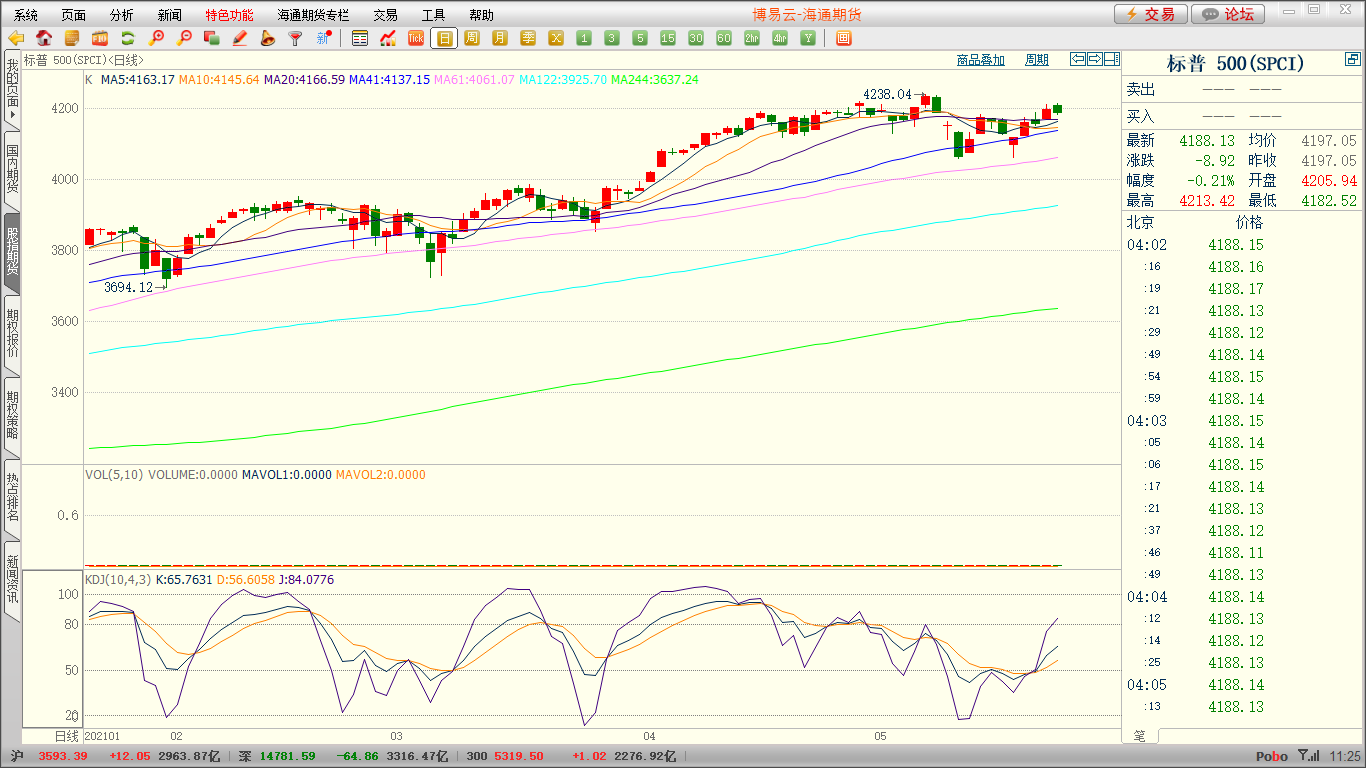Select the 2hr period button
The image size is (1366, 768).
point(752,38)
